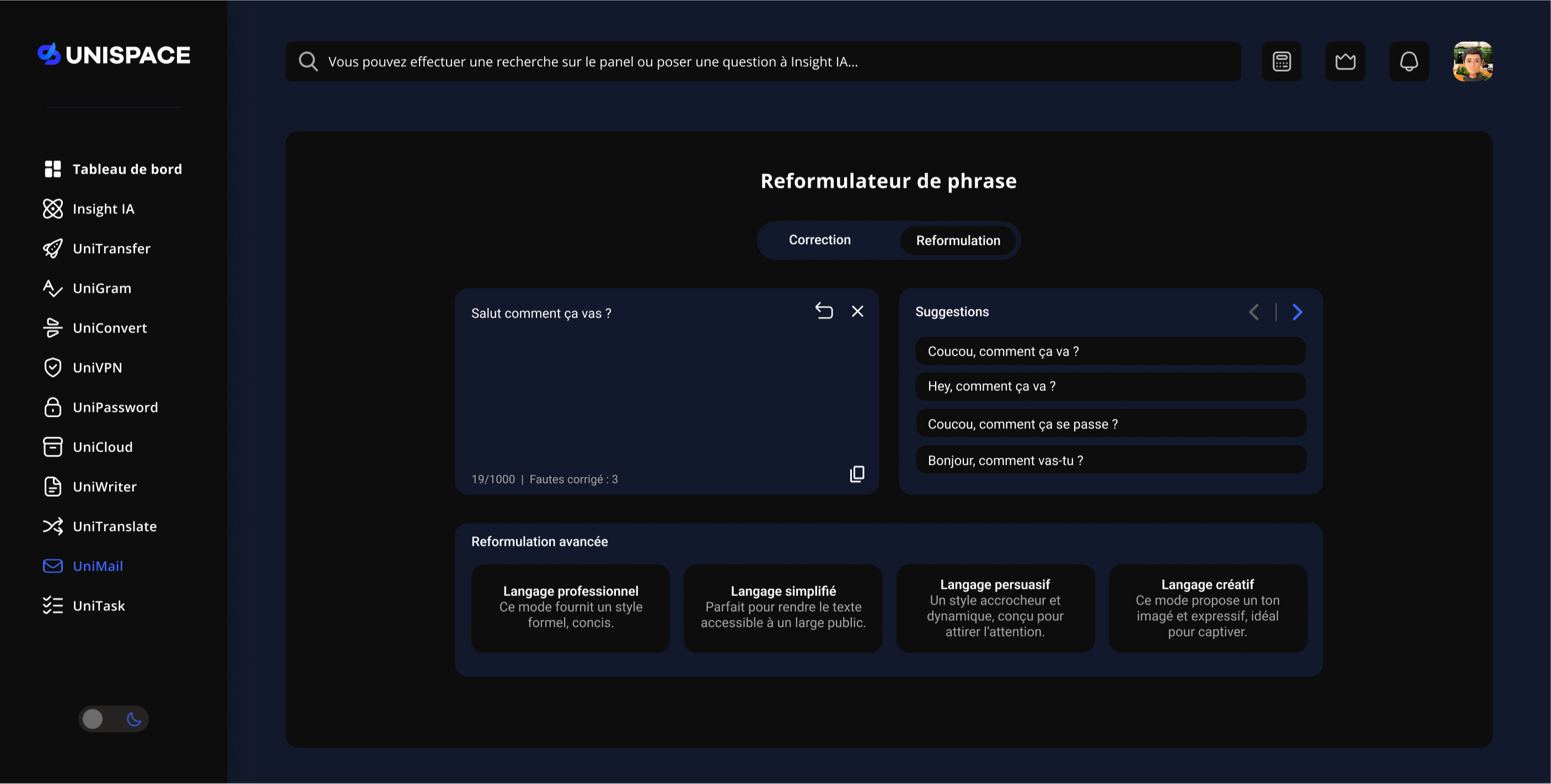Screen dimensions: 1551x784
Task: Click the UniTask checklist icon
Action: [x=53, y=606]
